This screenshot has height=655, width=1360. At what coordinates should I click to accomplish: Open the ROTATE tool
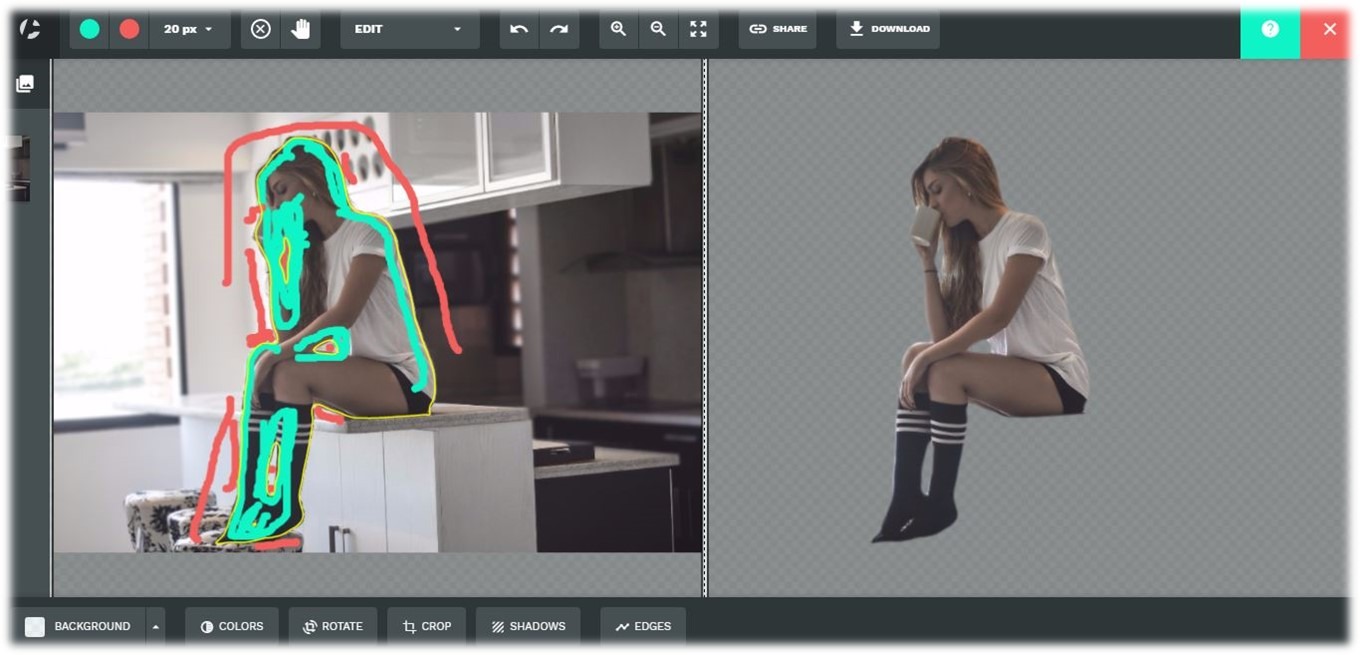333,627
